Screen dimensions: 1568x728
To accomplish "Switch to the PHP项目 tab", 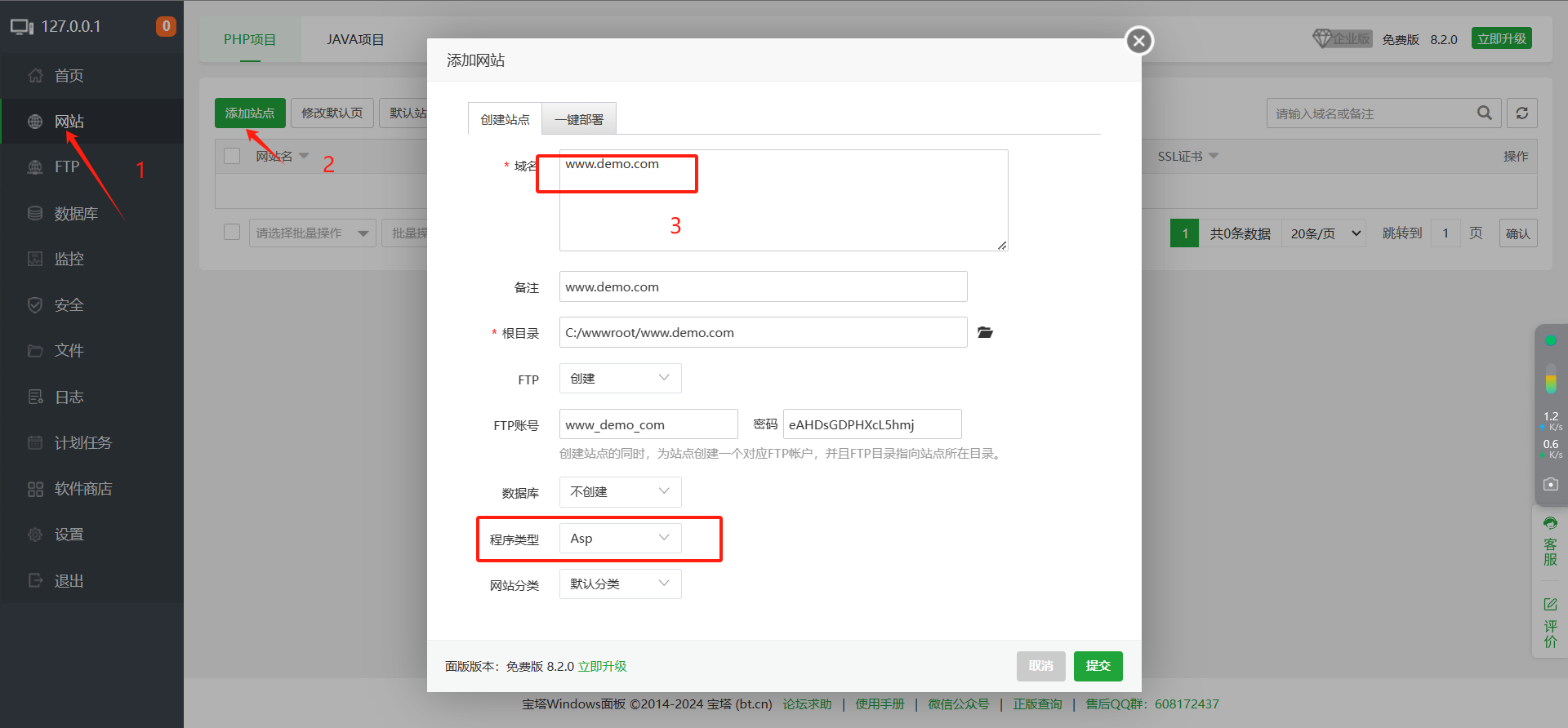I will click(x=250, y=39).
